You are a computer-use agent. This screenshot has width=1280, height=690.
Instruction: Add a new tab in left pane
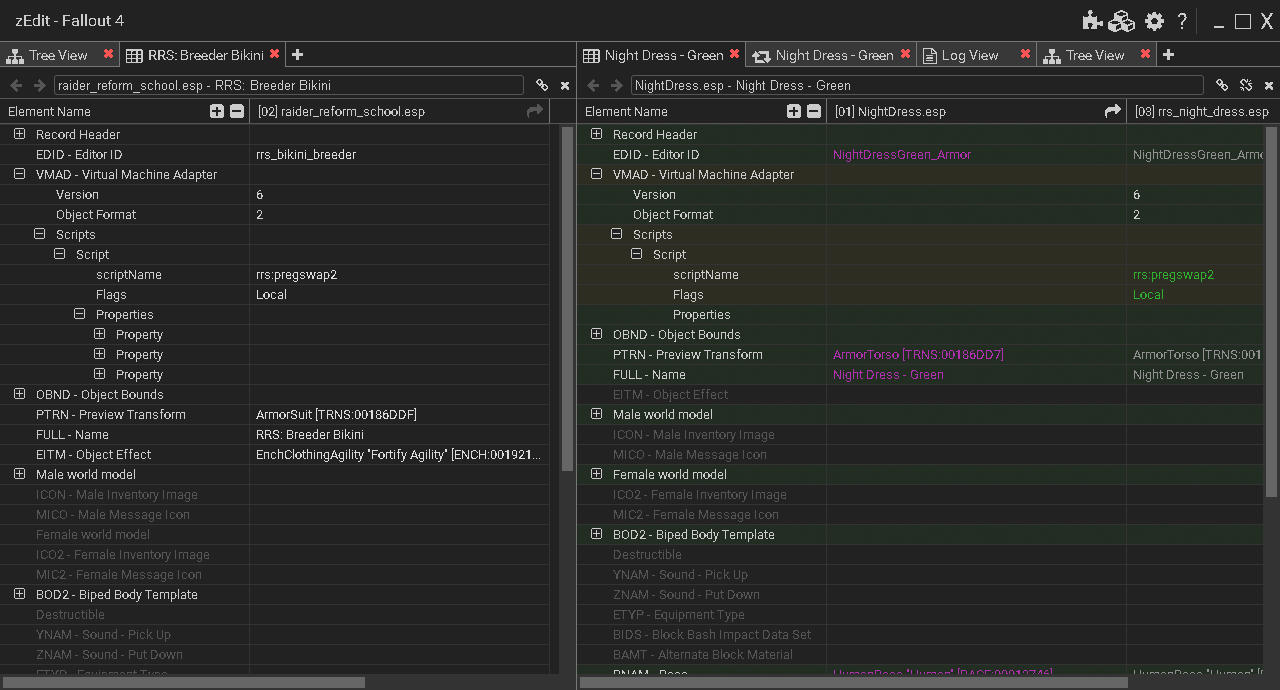point(297,55)
